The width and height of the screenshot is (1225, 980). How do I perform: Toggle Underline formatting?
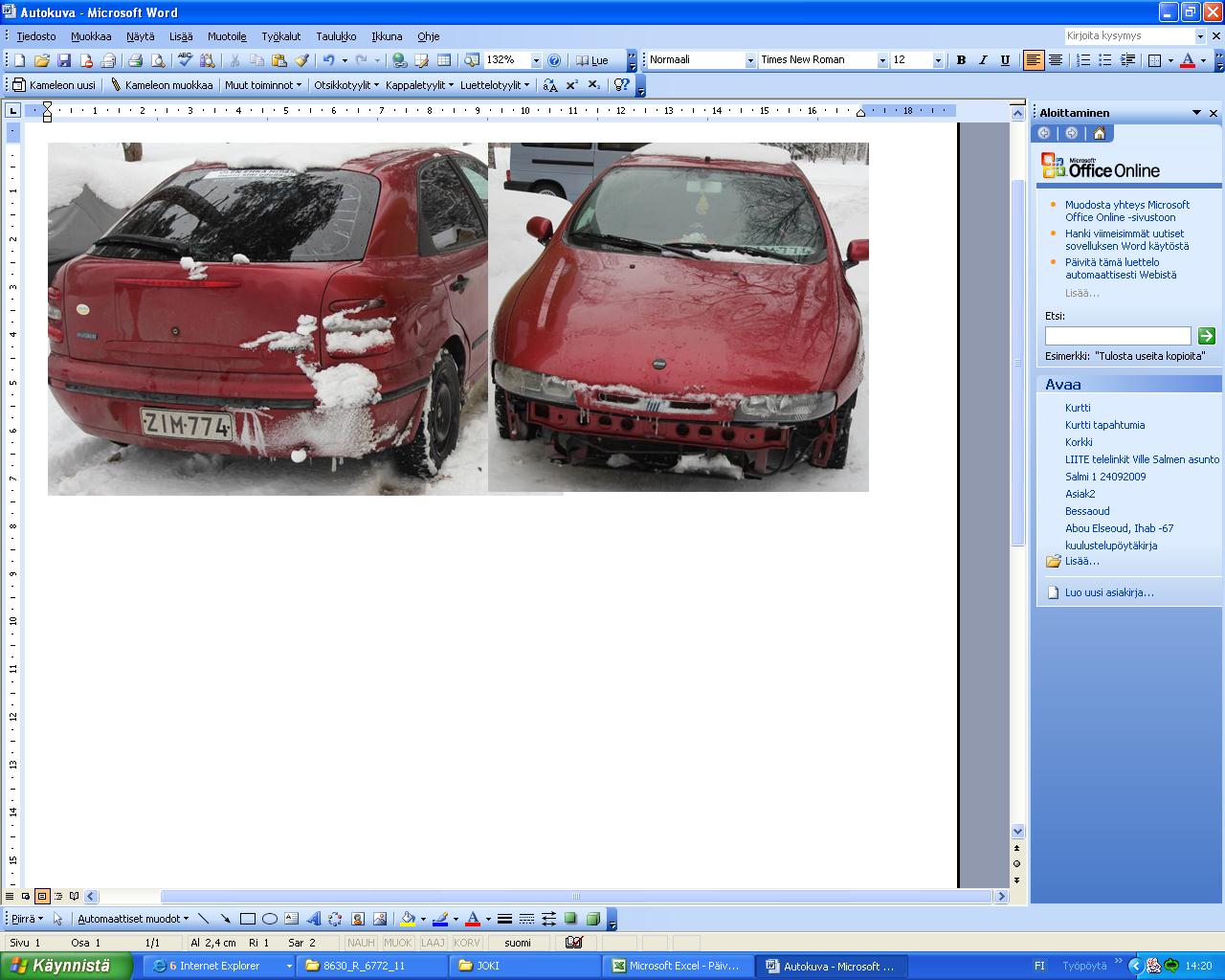[x=1005, y=60]
